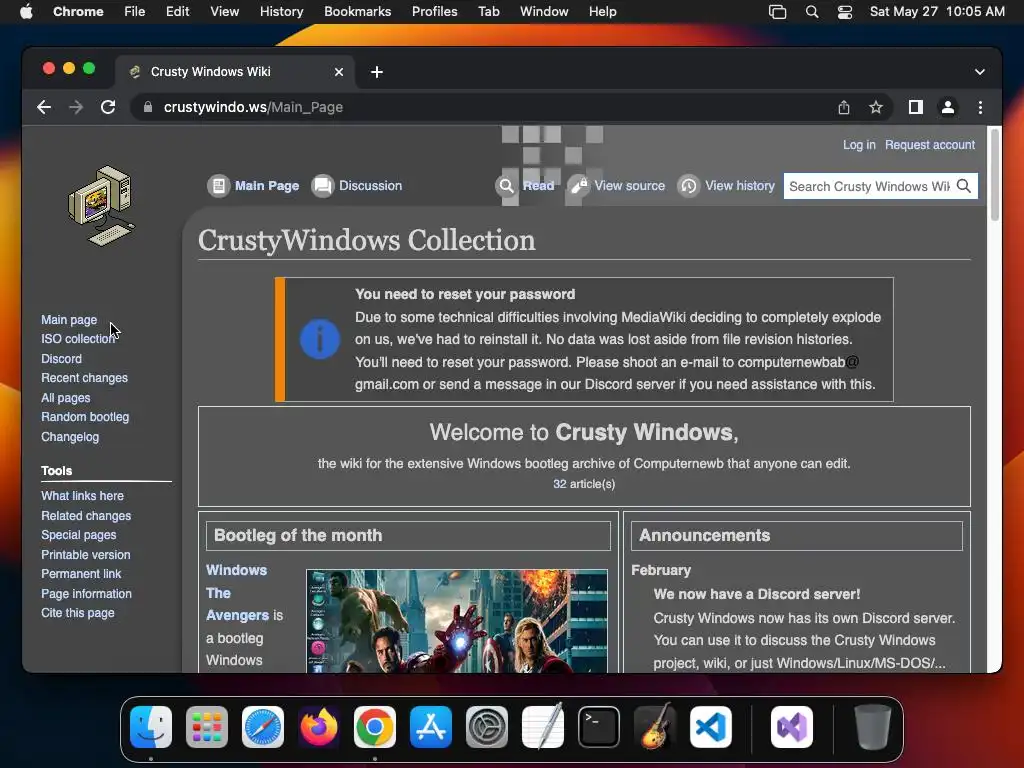Click the forward navigation arrow
This screenshot has width=1024, height=768.
[76, 107]
